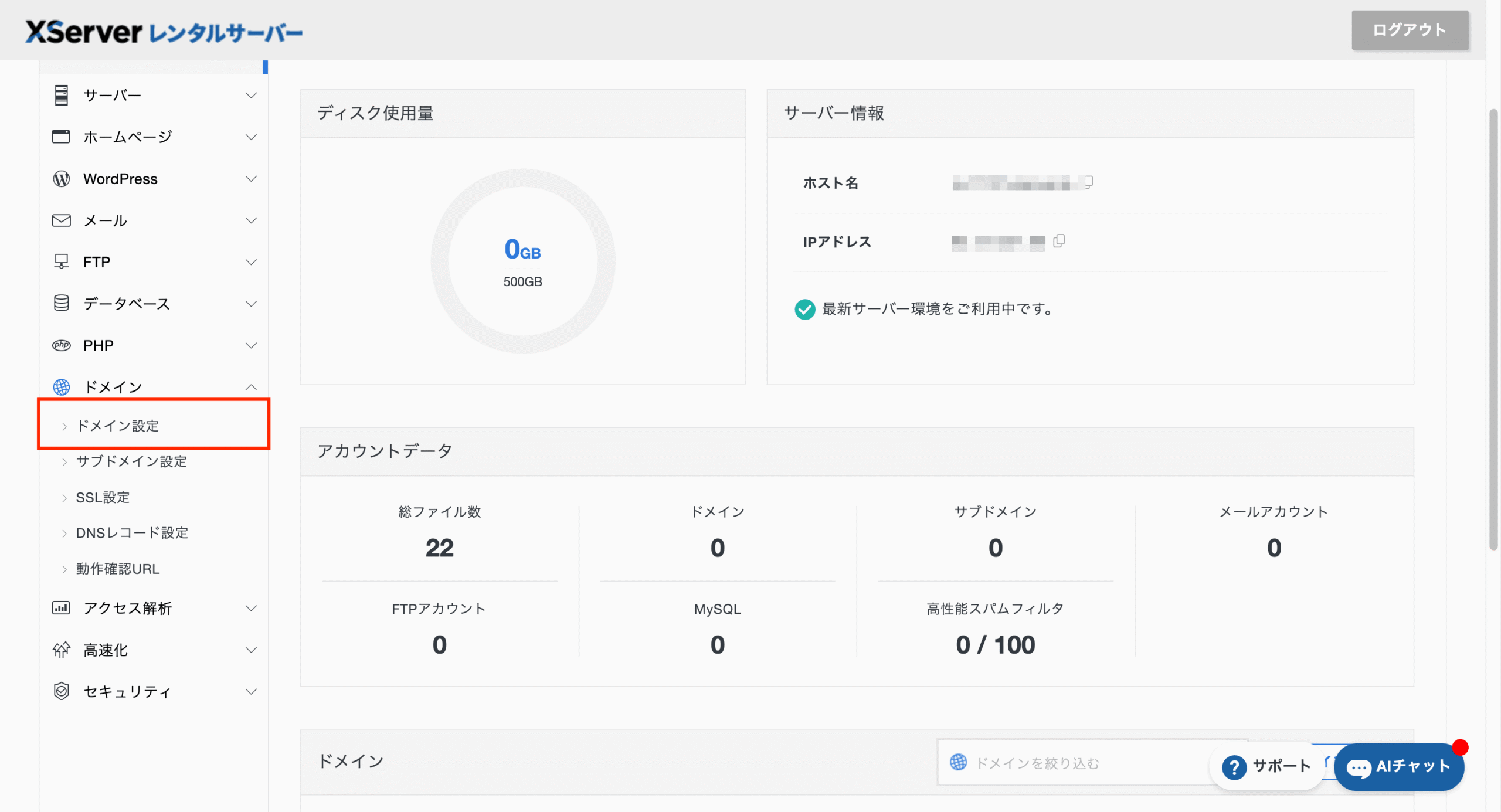This screenshot has width=1501, height=812.
Task: Click the IPアドレス label
Action: click(837, 242)
